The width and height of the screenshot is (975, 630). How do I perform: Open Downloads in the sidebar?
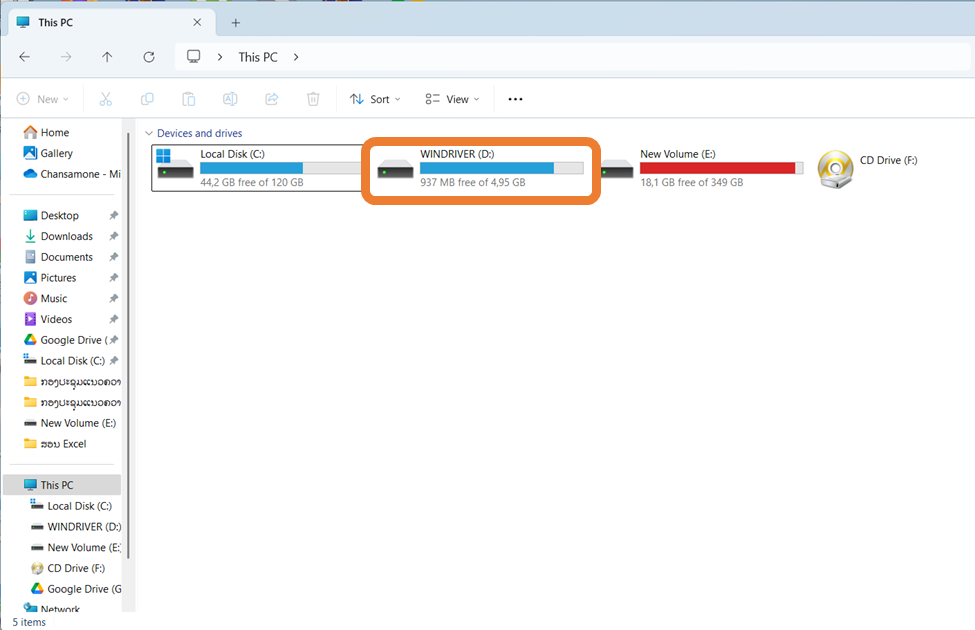coord(66,236)
